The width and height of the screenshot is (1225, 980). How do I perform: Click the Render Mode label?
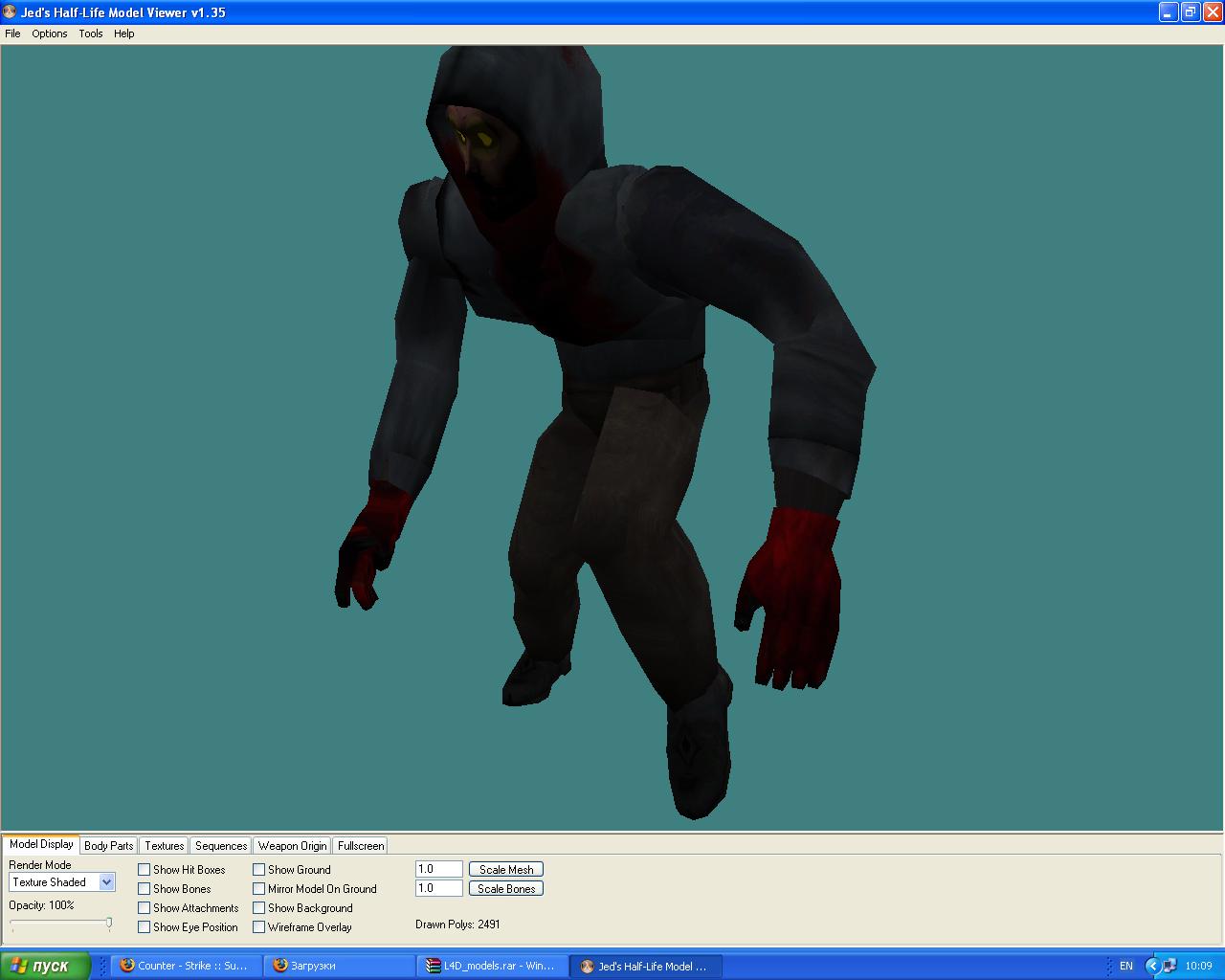tap(40, 865)
